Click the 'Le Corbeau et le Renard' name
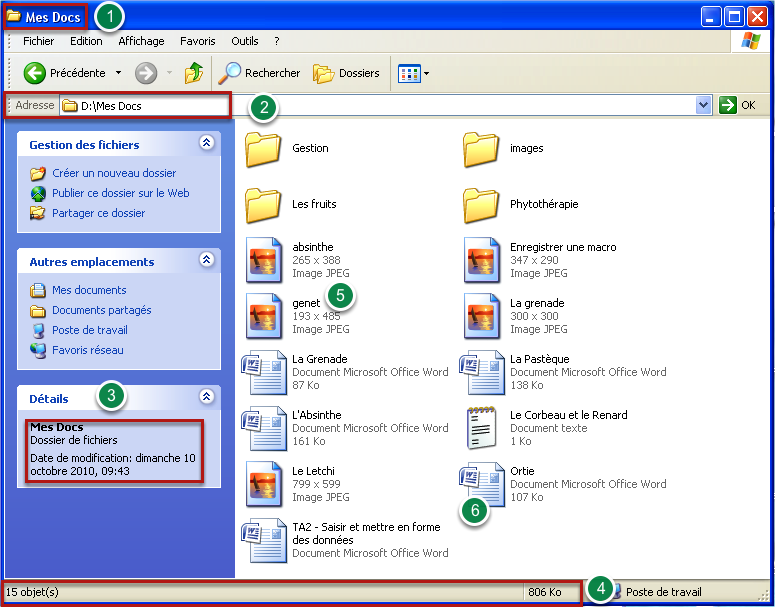The width and height of the screenshot is (775, 607). click(x=569, y=415)
